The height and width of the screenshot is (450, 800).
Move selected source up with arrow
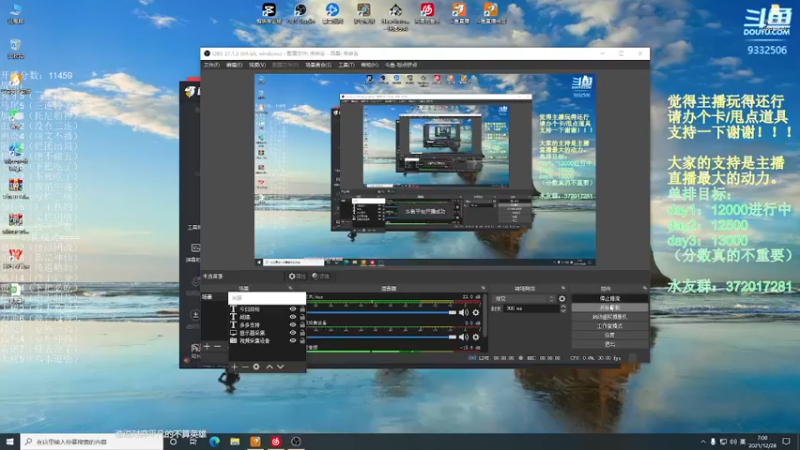point(269,367)
